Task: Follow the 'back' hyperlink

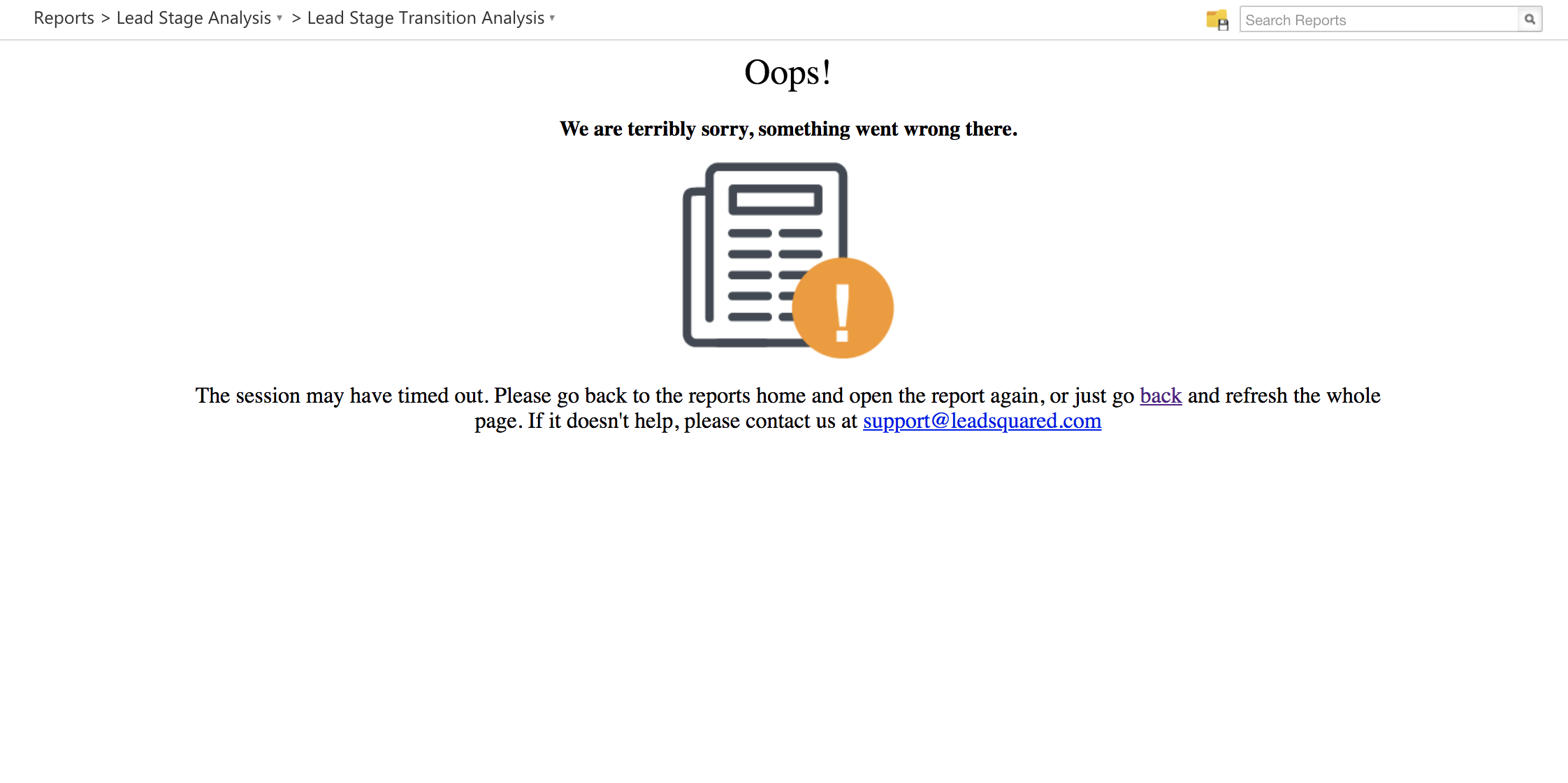Action: 1161,396
